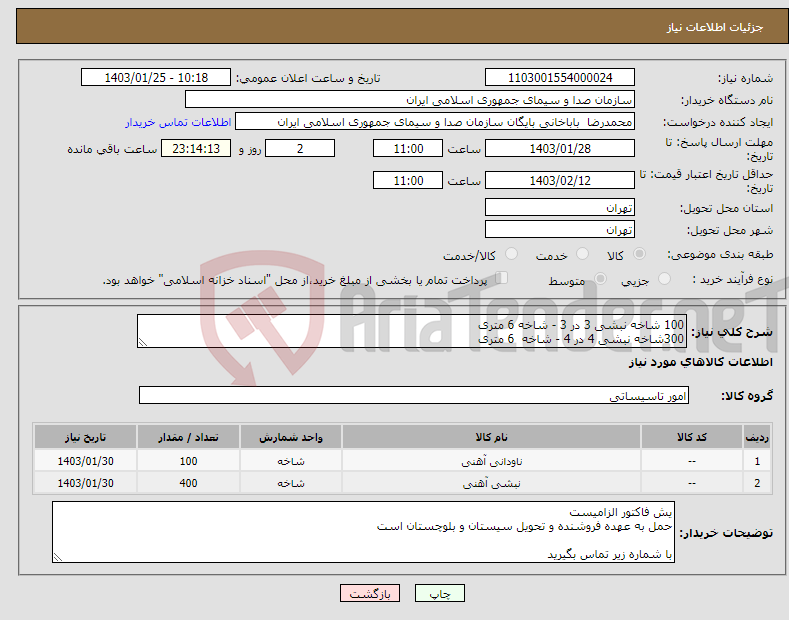Viewport: 789px width, 620px height.
Task: Click the quantity cell showing 100
Action: point(188,461)
